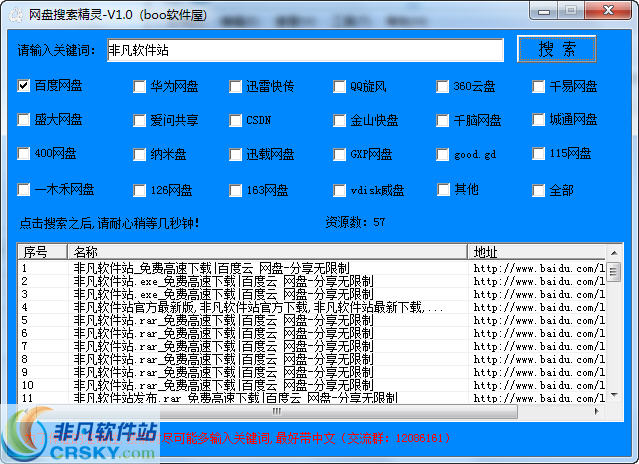Tick the good.gd checkbox

(442, 154)
